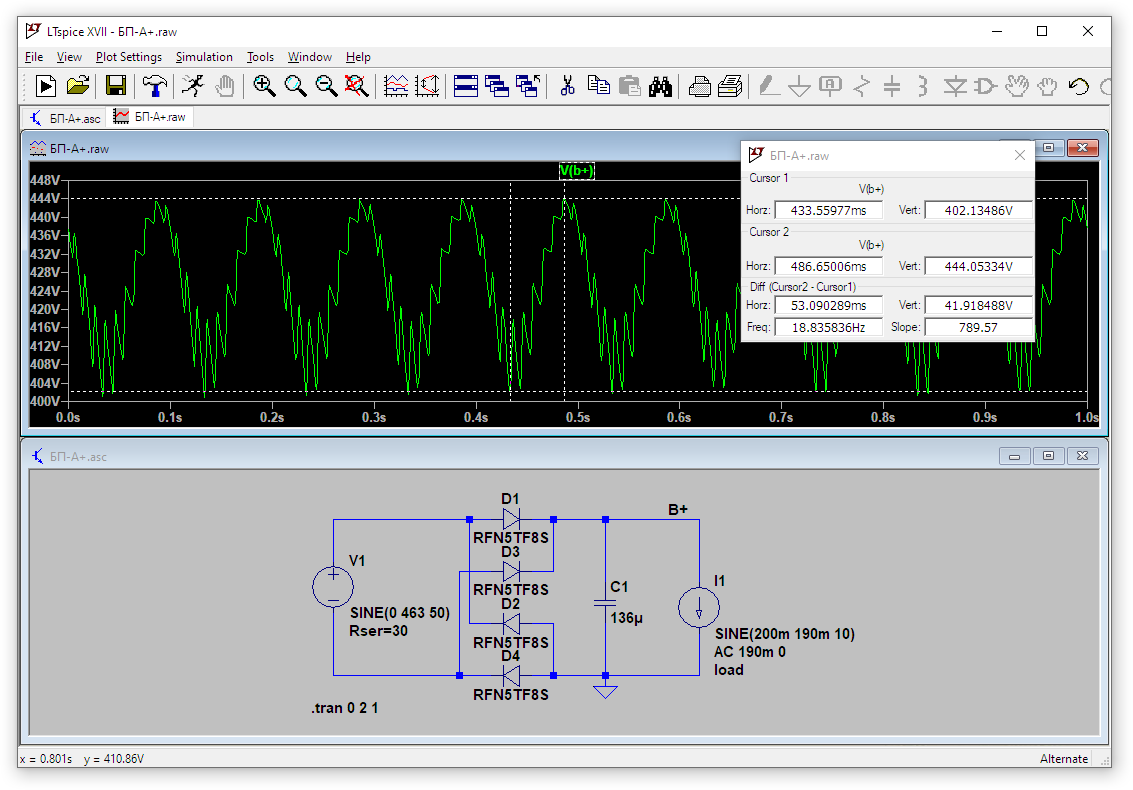Open Find with the binoculars icon
The image size is (1133, 790).
660,86
